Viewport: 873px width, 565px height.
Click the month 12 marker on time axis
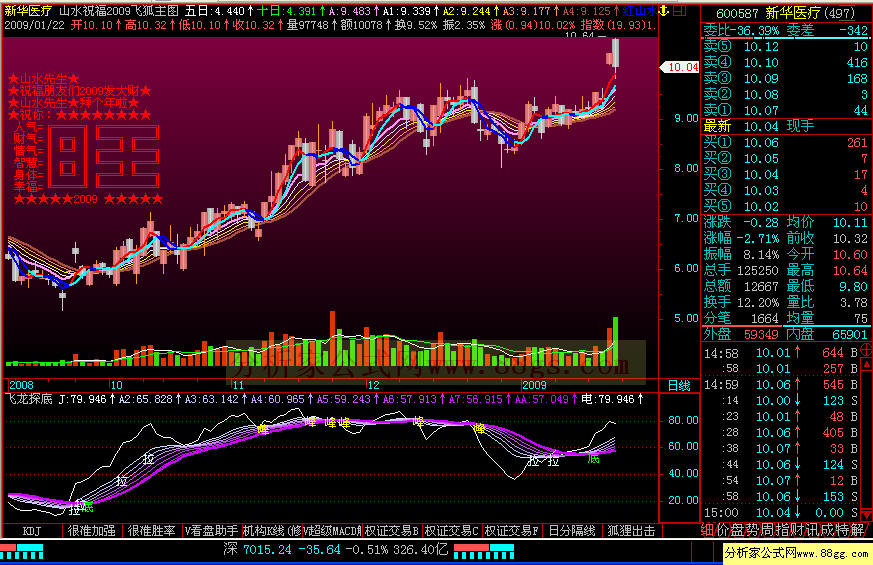coord(373,385)
